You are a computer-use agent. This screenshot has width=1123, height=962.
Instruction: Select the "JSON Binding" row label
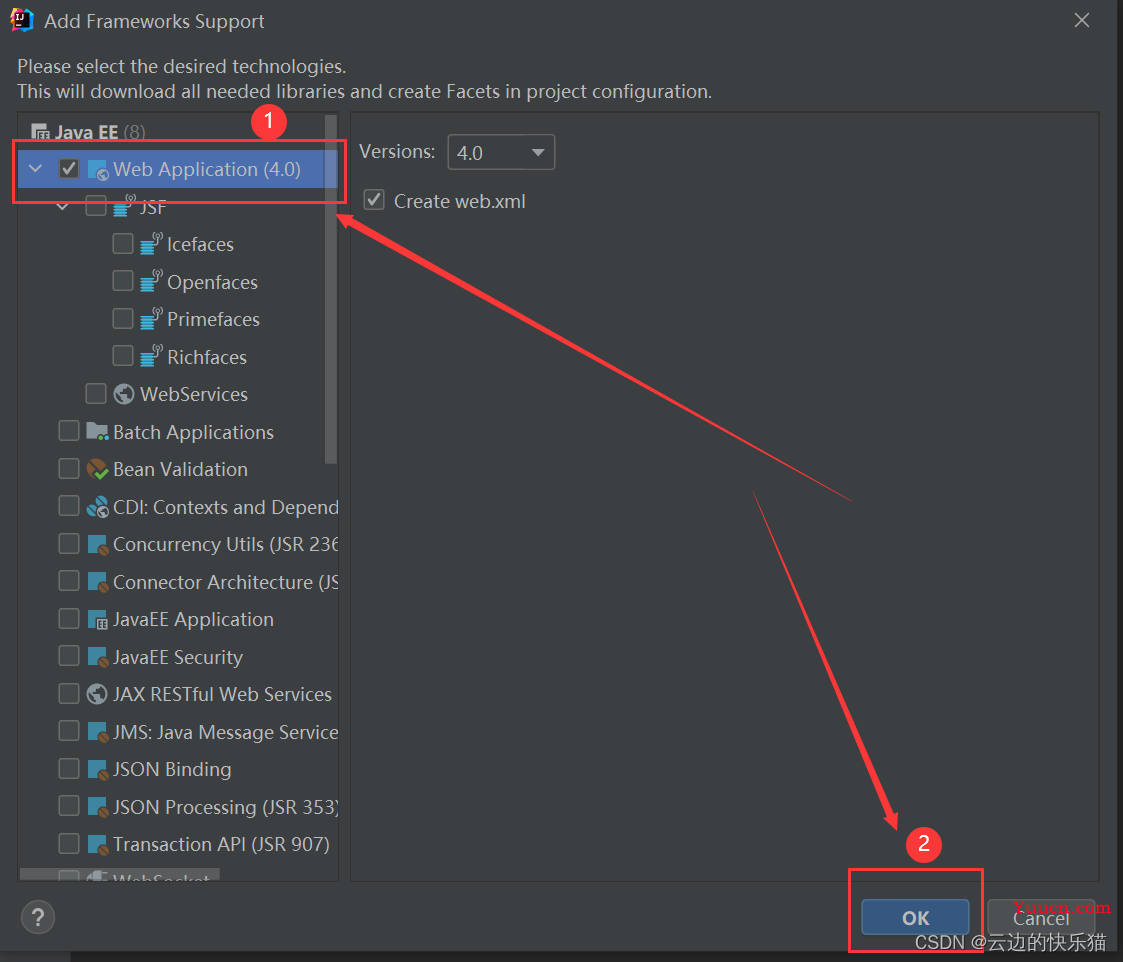[x=172, y=769]
